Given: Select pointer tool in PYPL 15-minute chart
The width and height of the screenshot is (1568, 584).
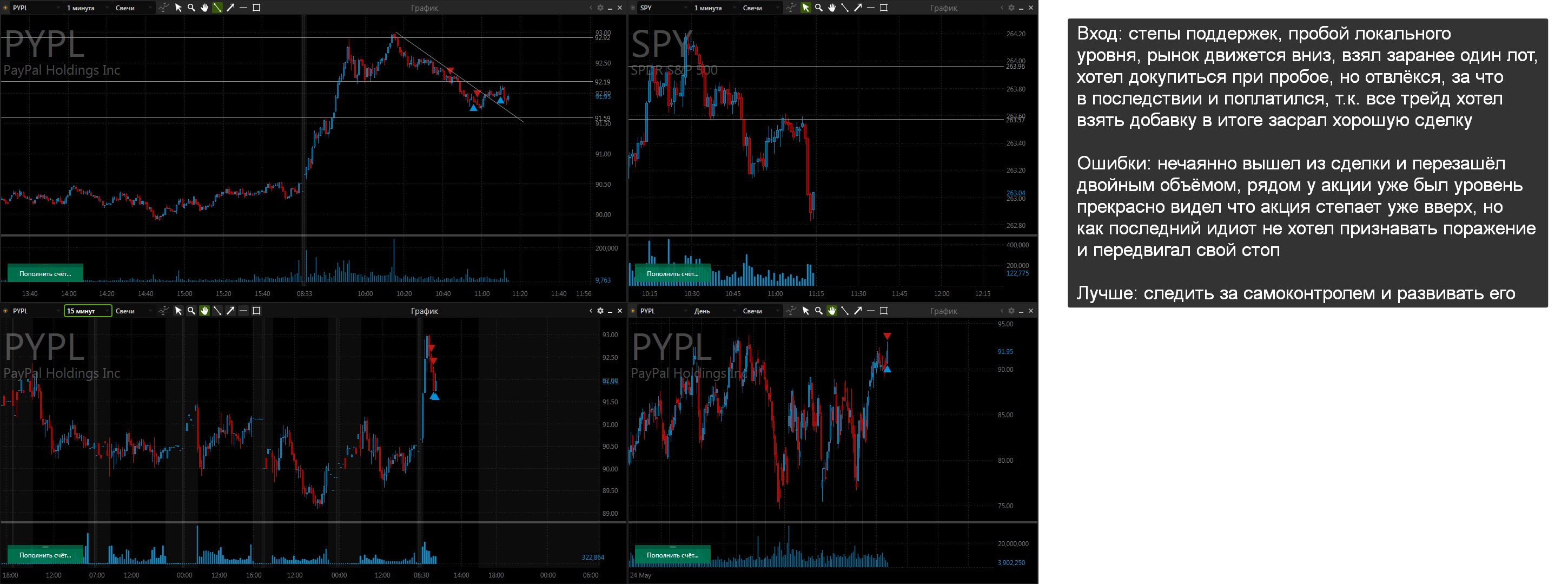Looking at the screenshot, I should click(178, 311).
